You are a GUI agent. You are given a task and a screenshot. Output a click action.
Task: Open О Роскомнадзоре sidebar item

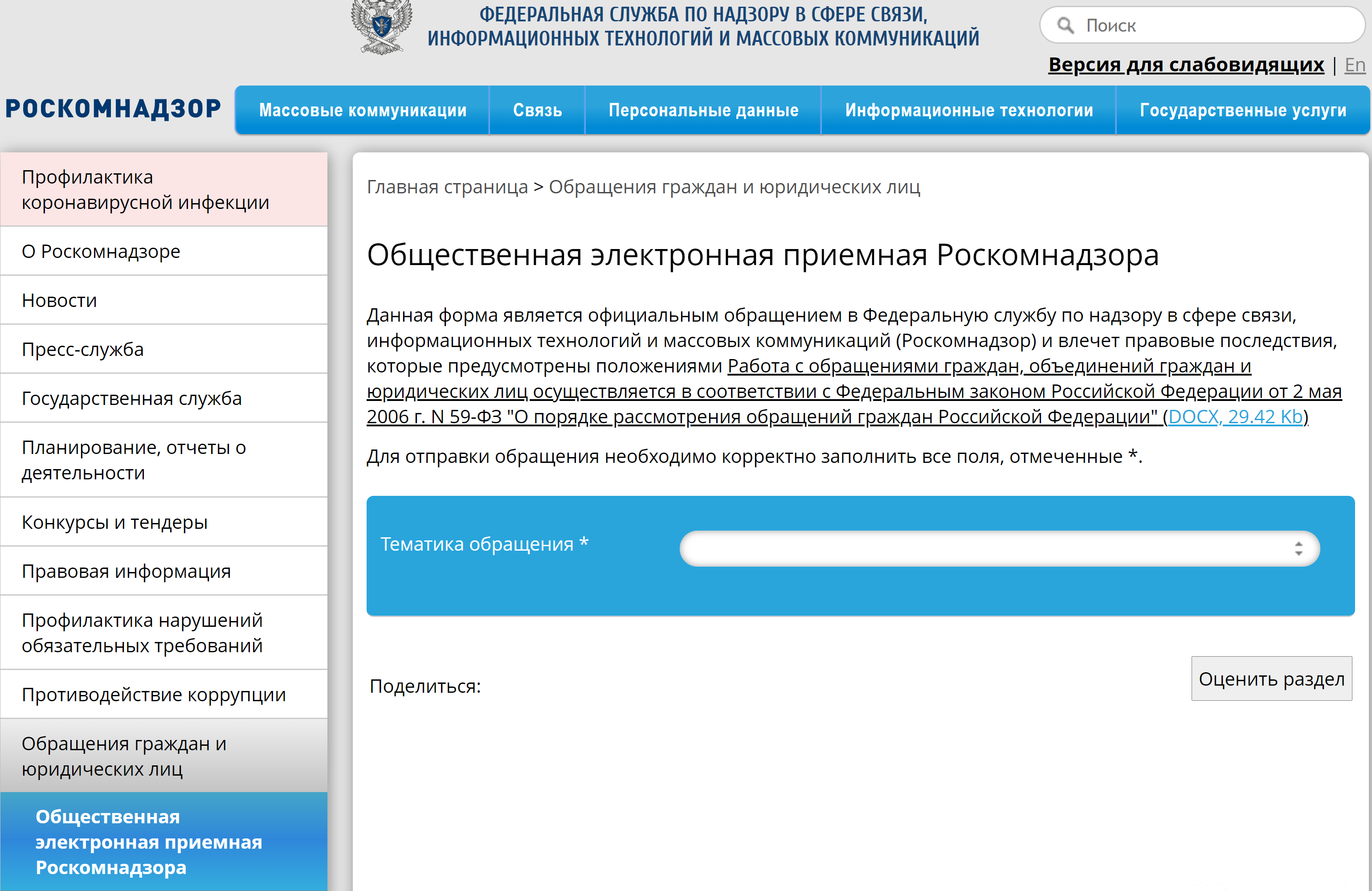(164, 251)
